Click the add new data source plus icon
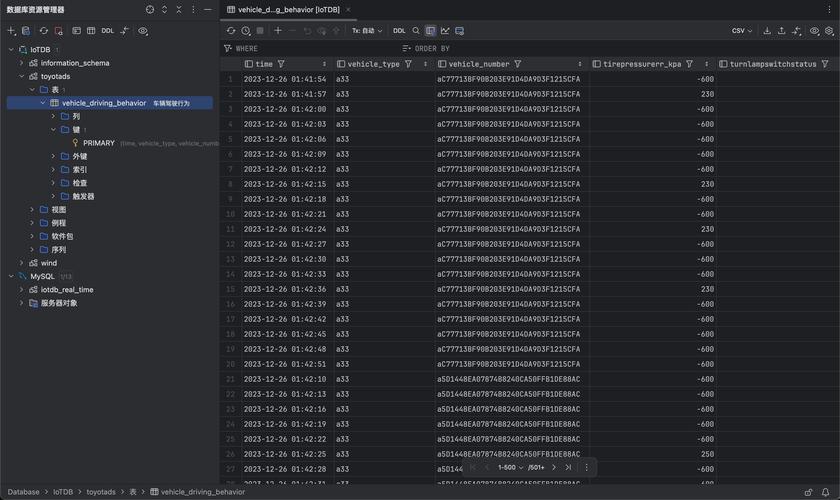The width and height of the screenshot is (840, 500). 11,31
